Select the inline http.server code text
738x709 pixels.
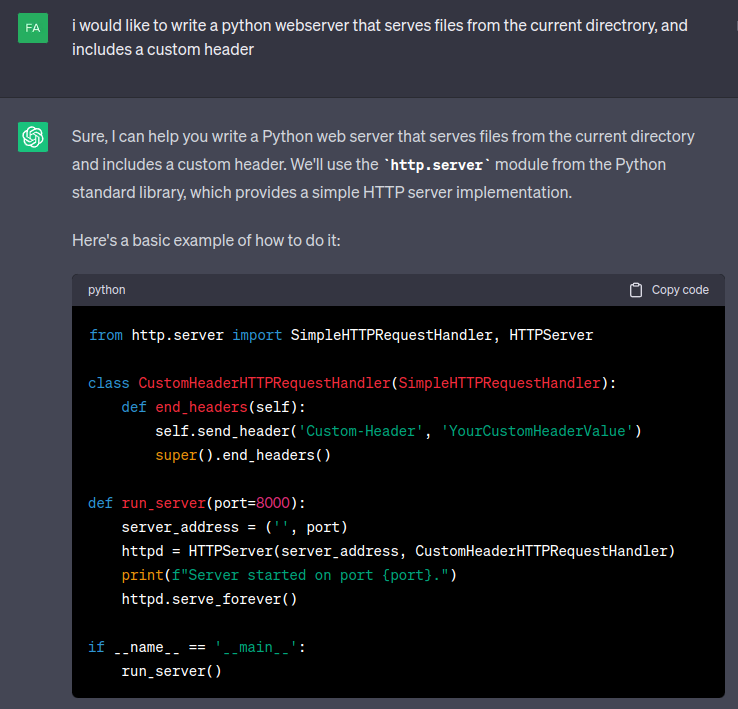point(435,164)
